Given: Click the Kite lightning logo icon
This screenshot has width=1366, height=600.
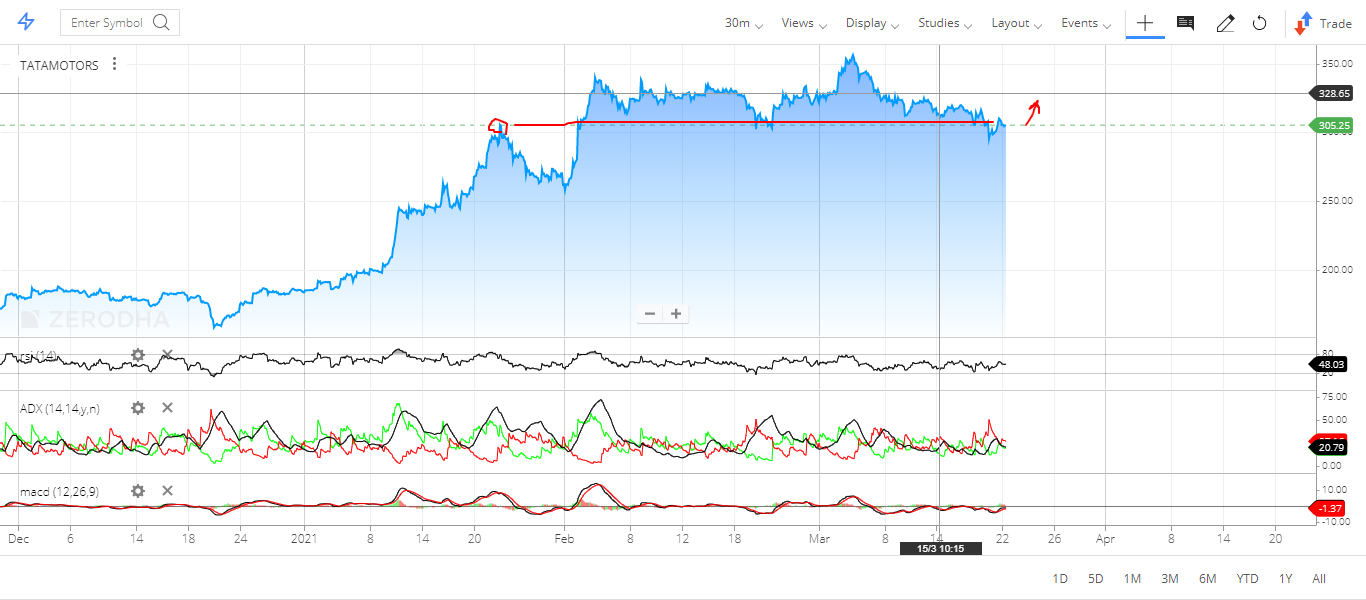Looking at the screenshot, I should [x=27, y=22].
